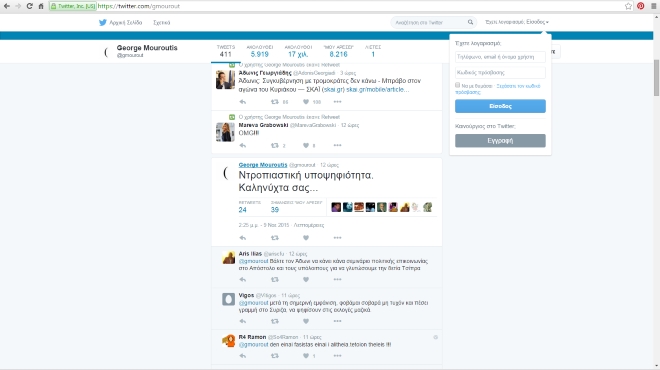660x370 pixels.
Task: Collapse the login dropdown in the header
Action: tap(517, 22)
